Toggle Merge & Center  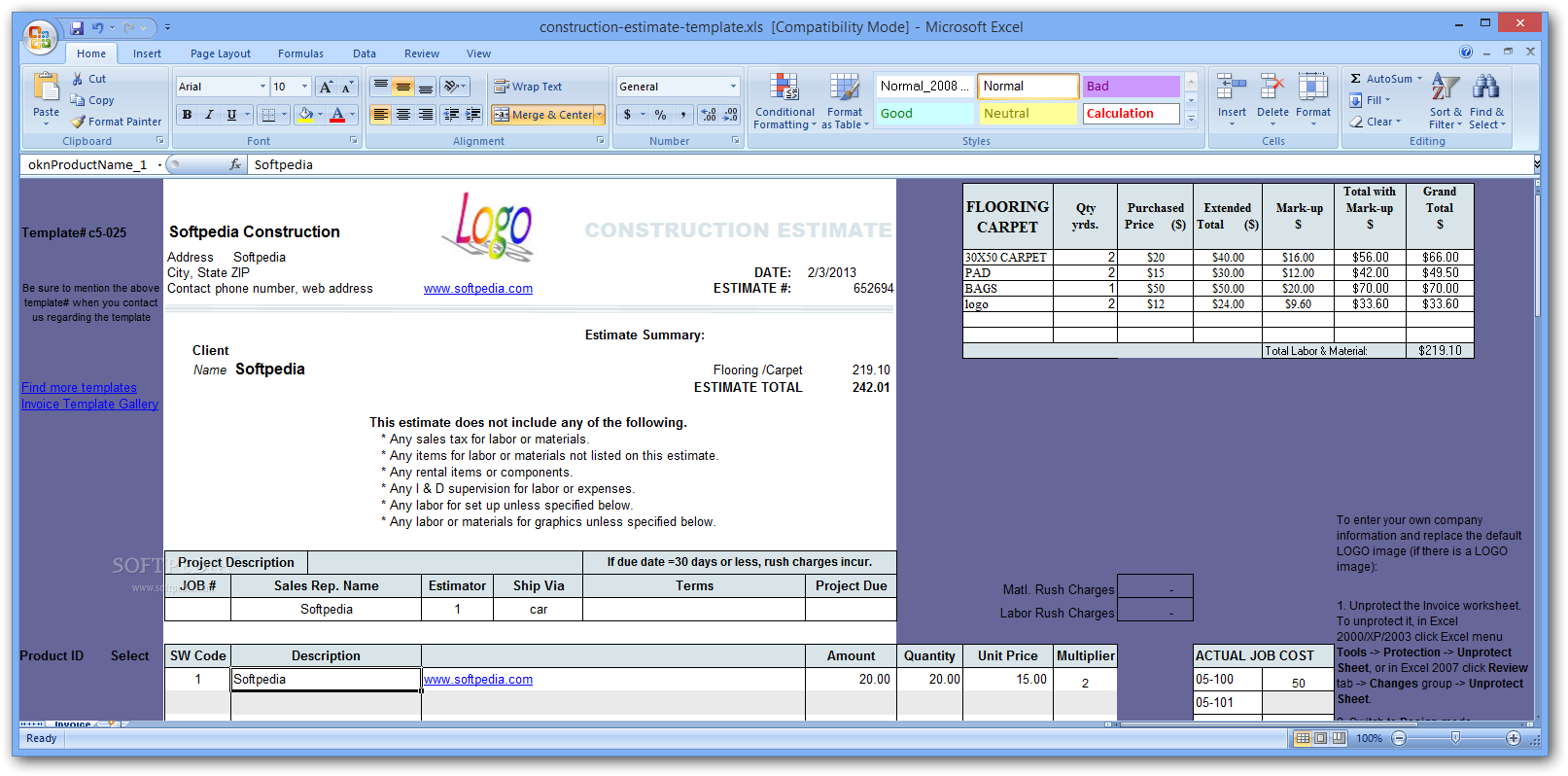pyautogui.click(x=543, y=115)
